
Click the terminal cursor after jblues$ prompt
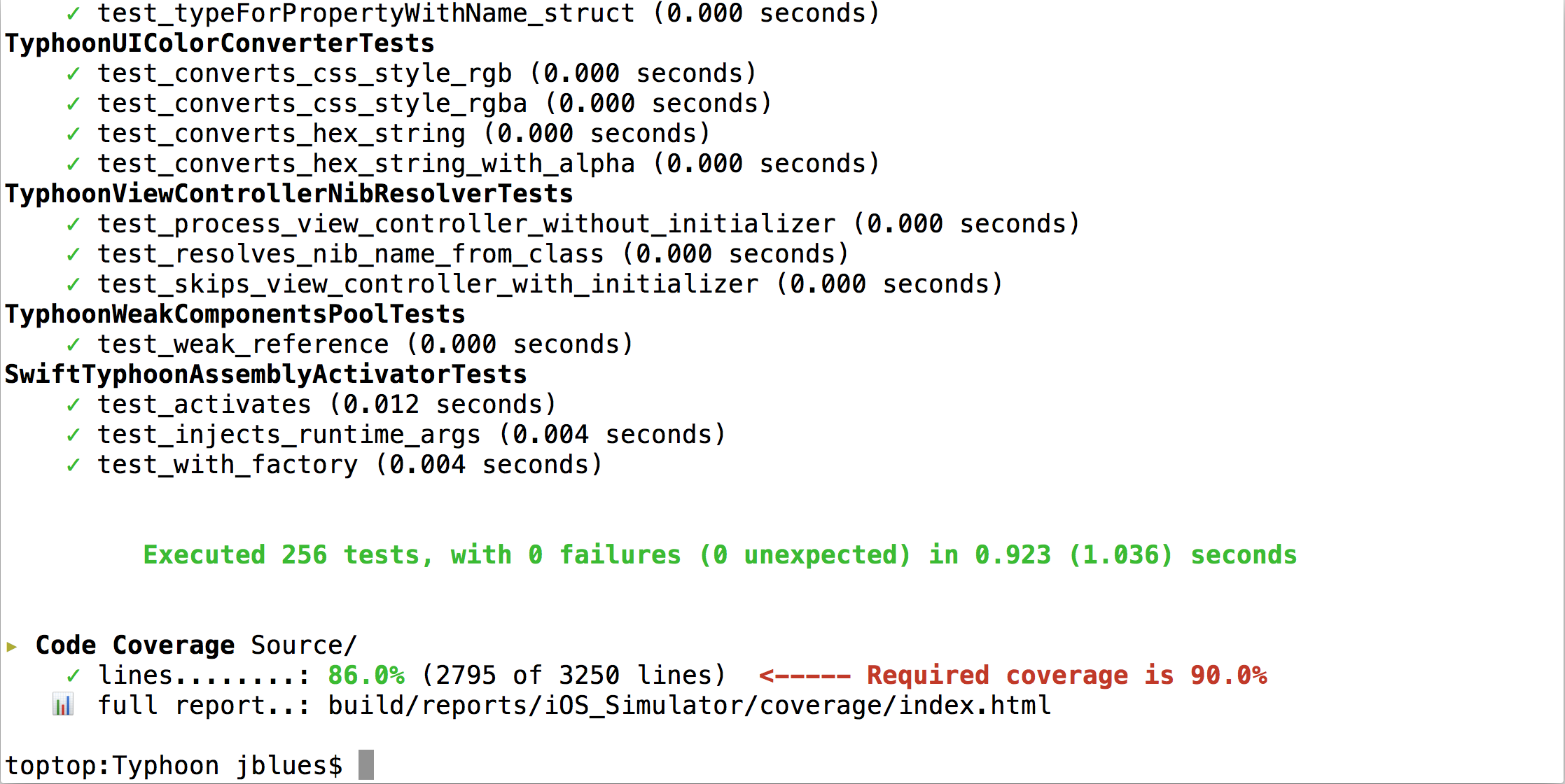(x=366, y=765)
